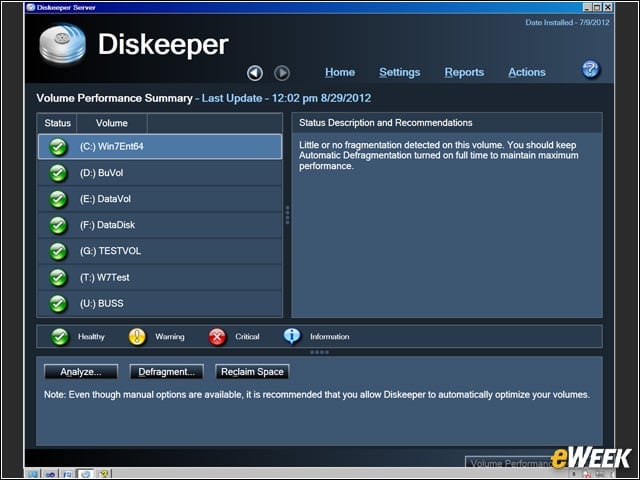The width and height of the screenshot is (640, 480).
Task: Select the (U:) BUSS volume row
Action: click(160, 304)
